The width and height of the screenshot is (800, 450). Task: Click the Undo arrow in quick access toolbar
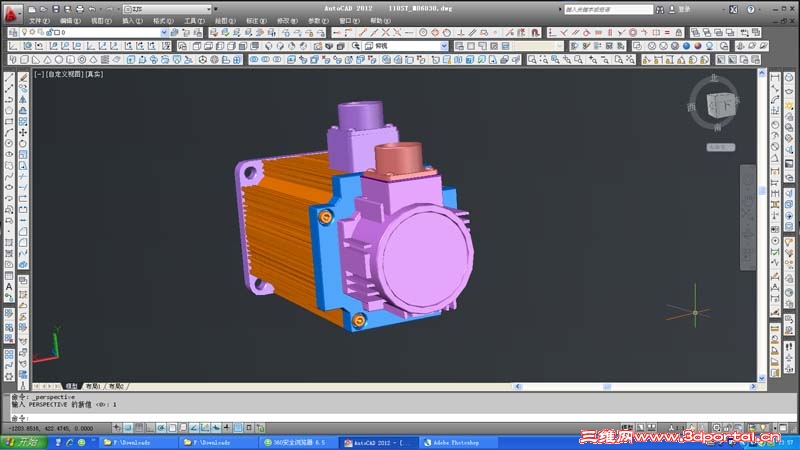[x=92, y=9]
